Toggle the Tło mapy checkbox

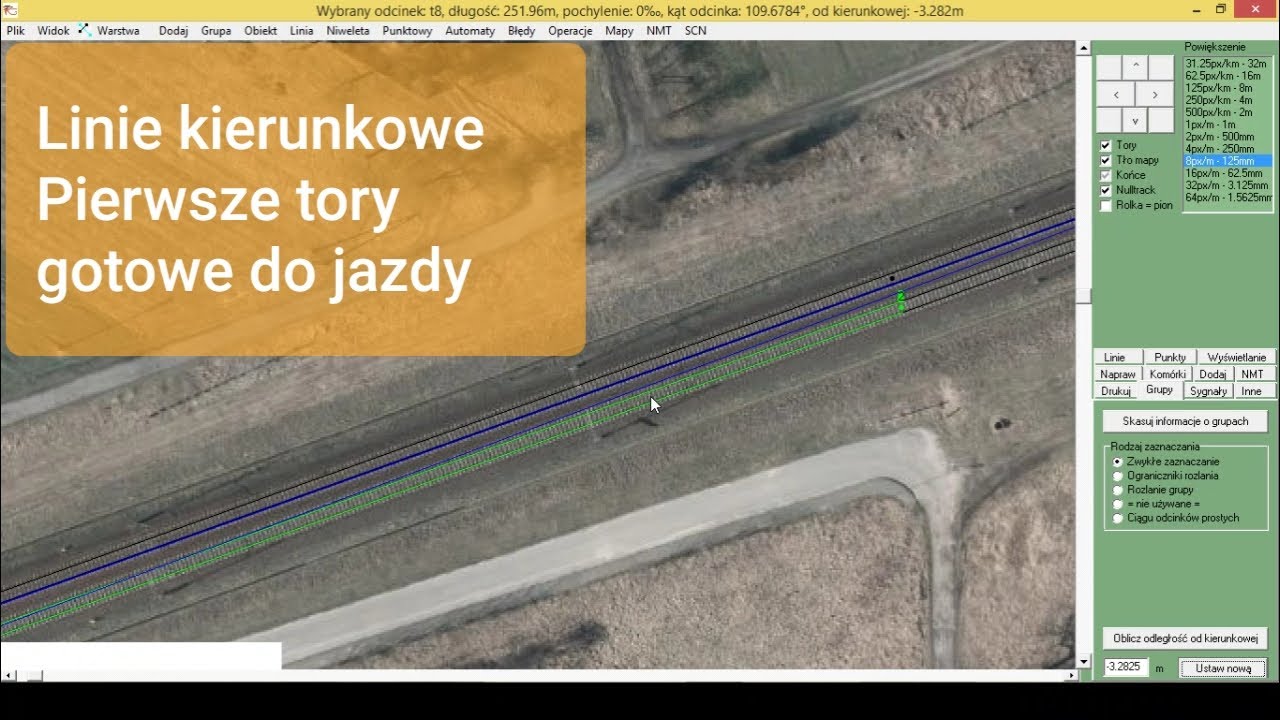click(x=1106, y=160)
